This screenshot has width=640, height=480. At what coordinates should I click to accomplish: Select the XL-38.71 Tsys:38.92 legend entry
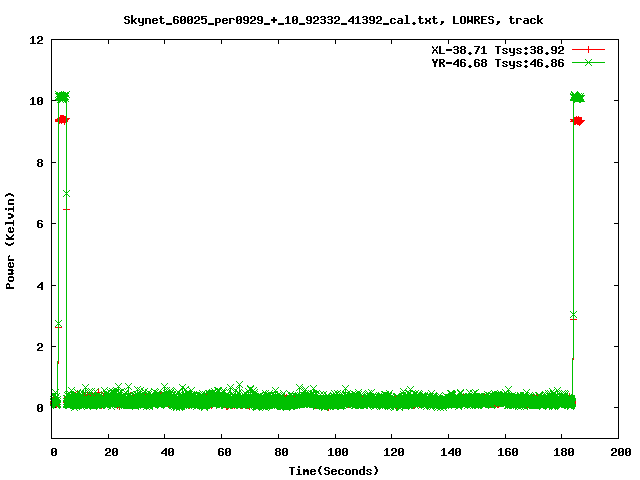[x=498, y=50]
